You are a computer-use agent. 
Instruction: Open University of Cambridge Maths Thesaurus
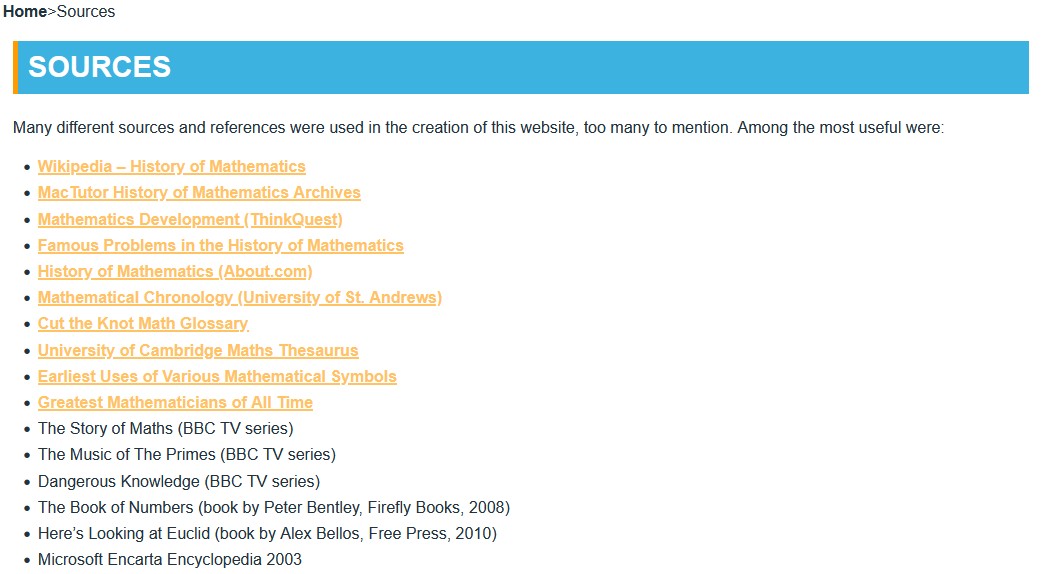198,350
